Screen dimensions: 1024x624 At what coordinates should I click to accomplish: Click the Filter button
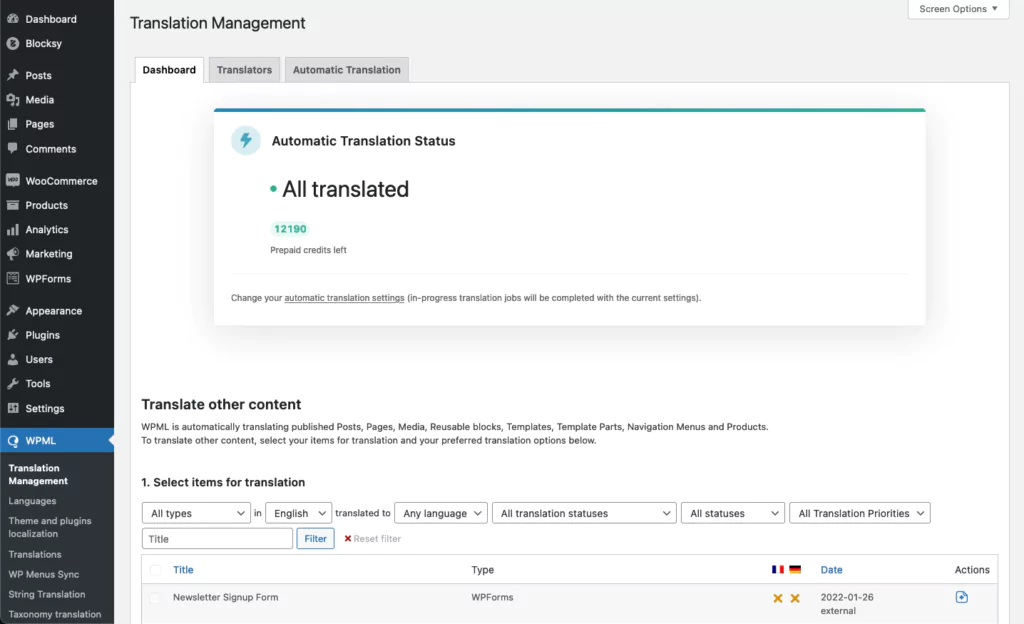tap(315, 538)
